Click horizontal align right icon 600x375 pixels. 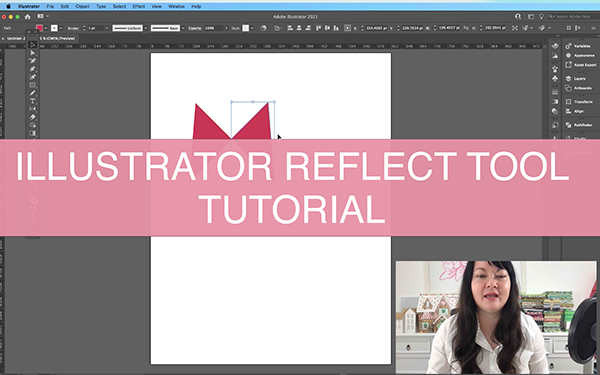[308, 28]
